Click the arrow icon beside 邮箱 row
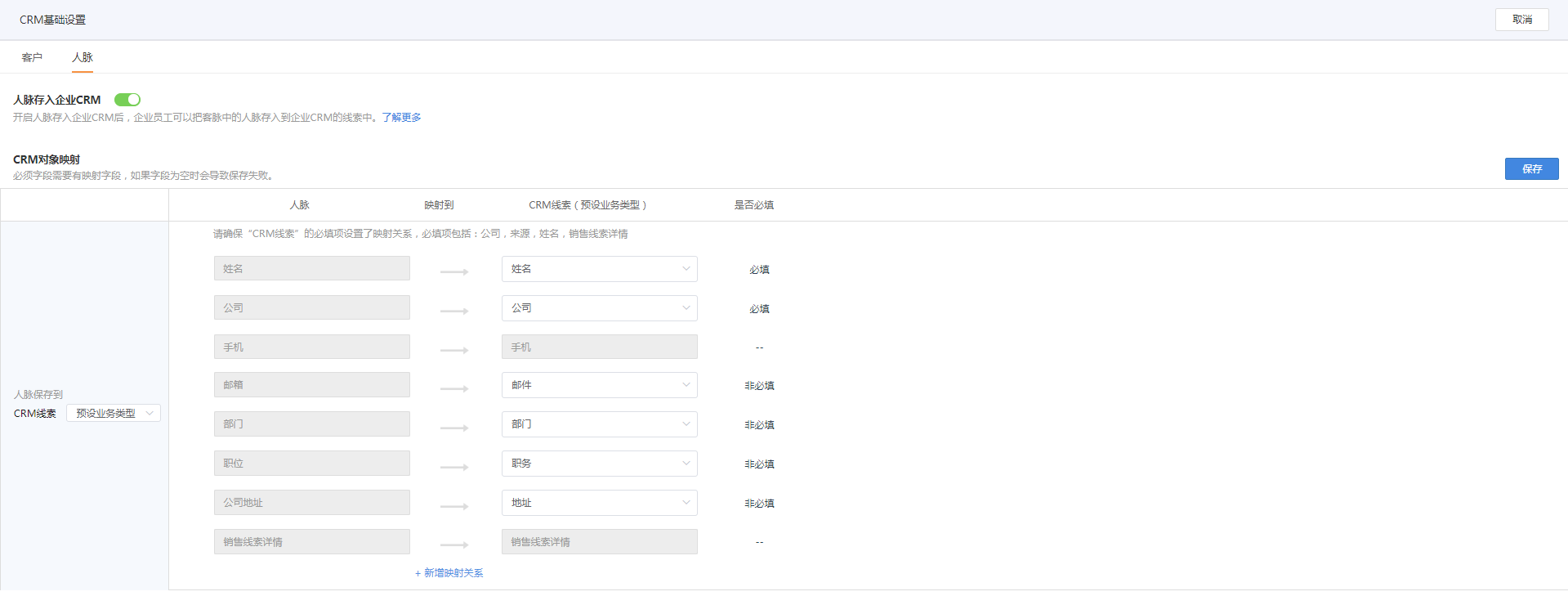This screenshot has height=605, width=1568. (x=454, y=388)
